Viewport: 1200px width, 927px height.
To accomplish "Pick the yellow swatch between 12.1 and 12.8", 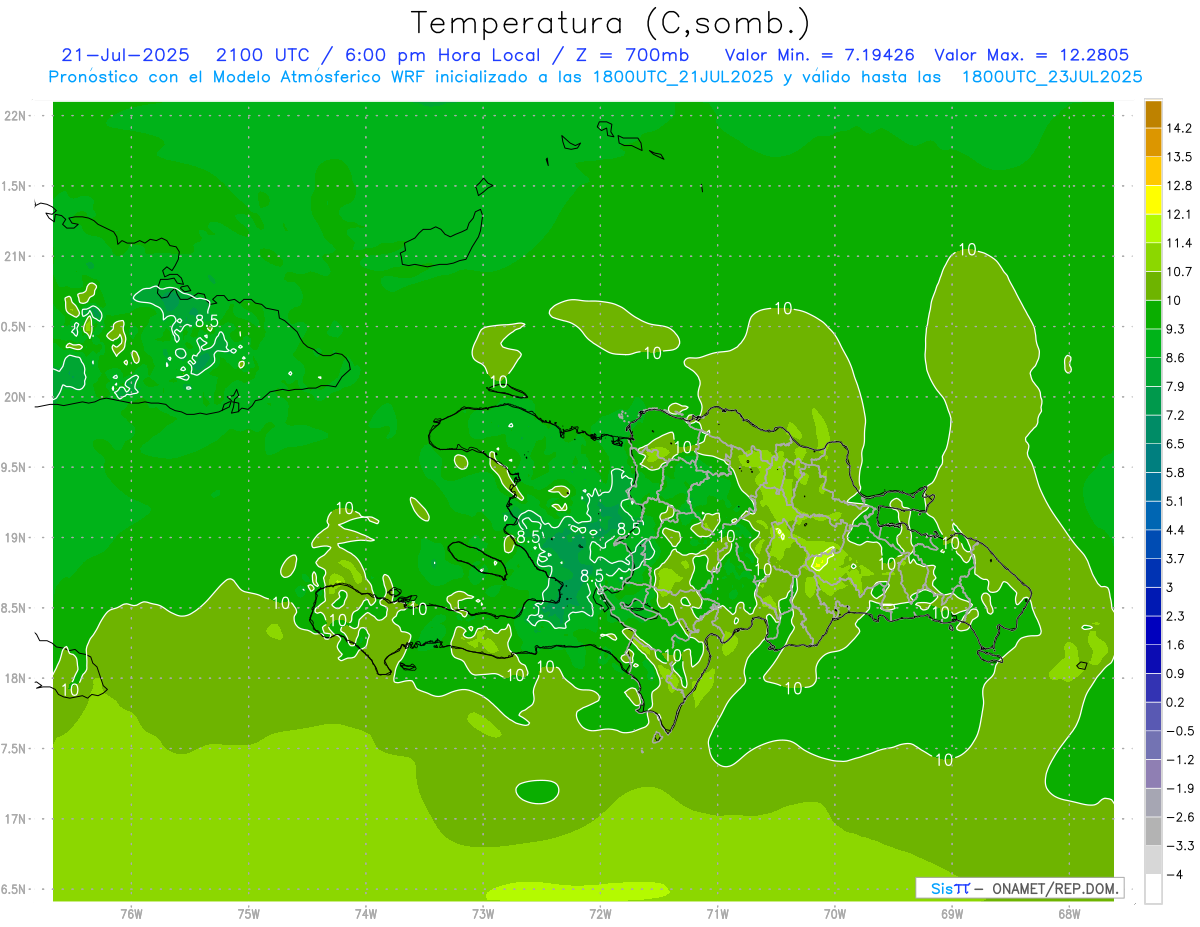I will click(1153, 200).
